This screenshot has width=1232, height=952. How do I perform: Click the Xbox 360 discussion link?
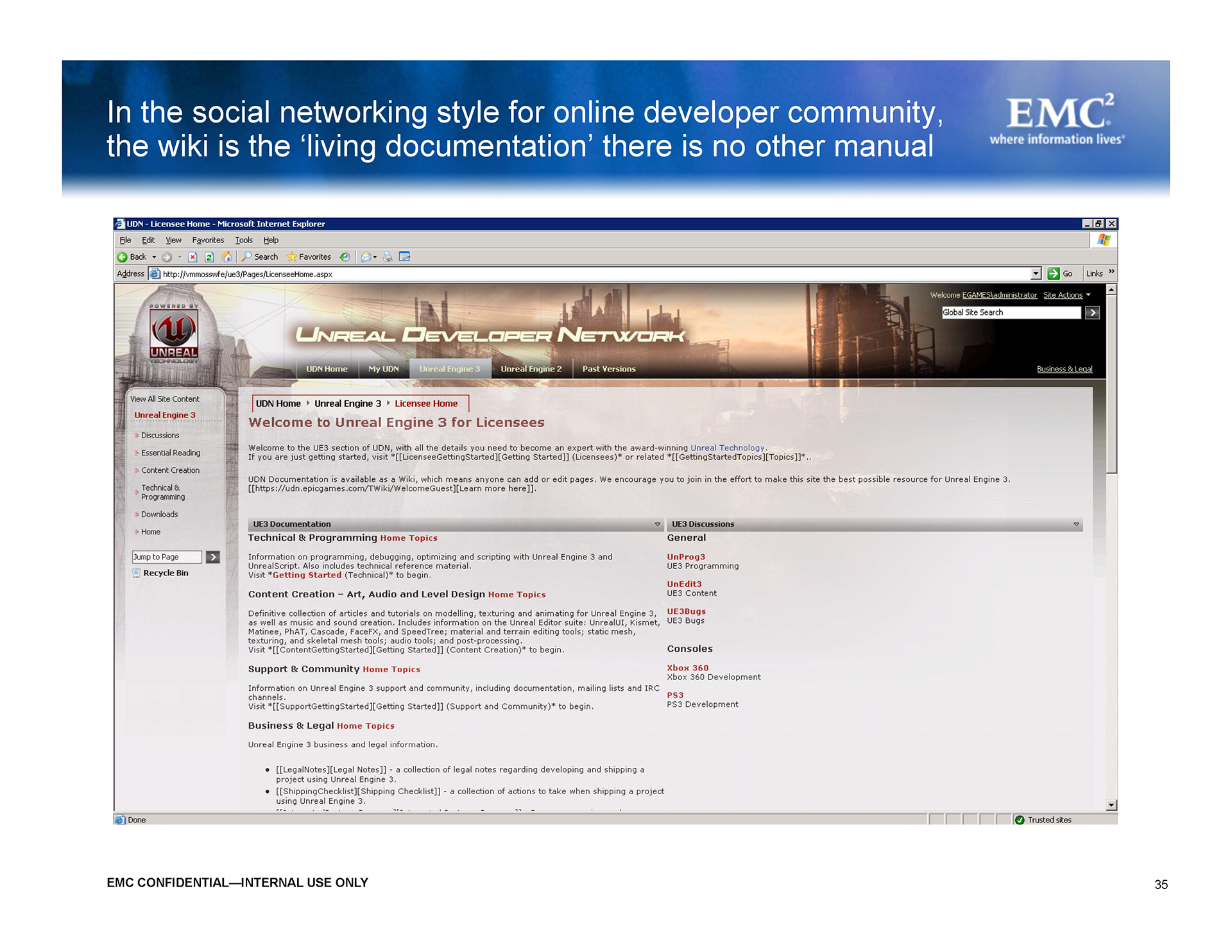[687, 668]
